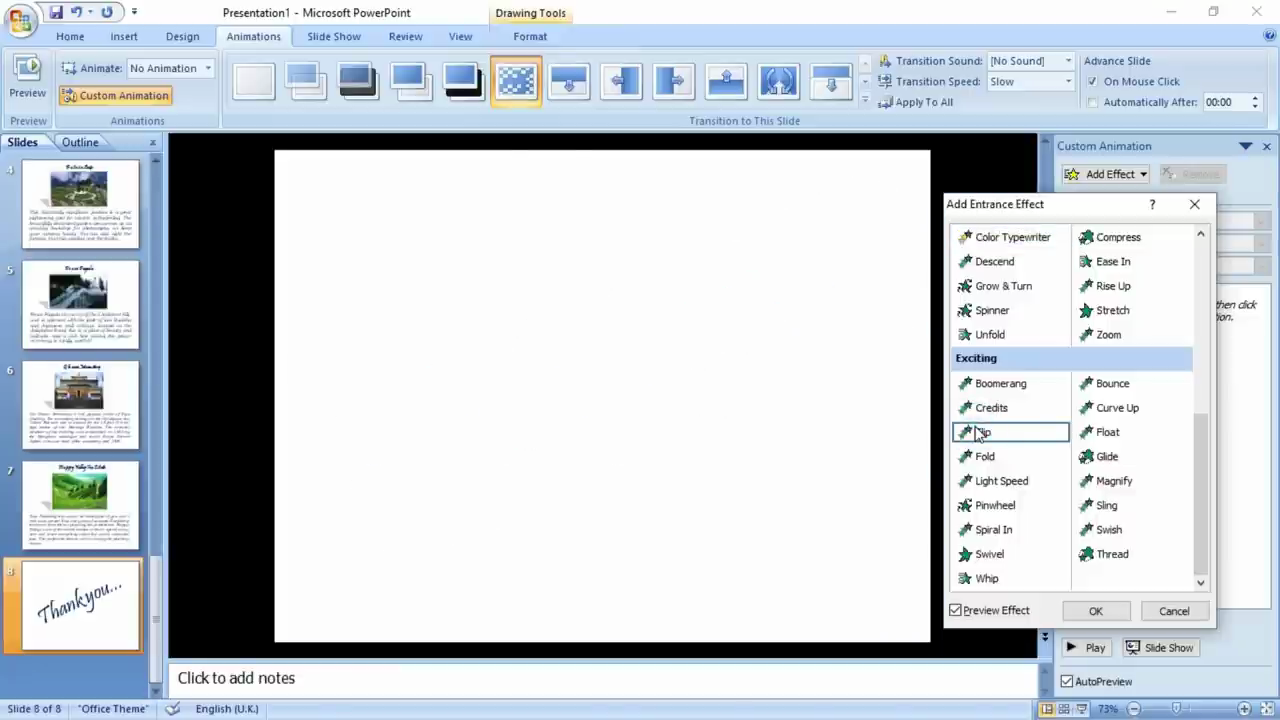Screen dimensions: 1280x720
Task: Apply the highlighted Dissolve transition icon
Action: click(516, 81)
